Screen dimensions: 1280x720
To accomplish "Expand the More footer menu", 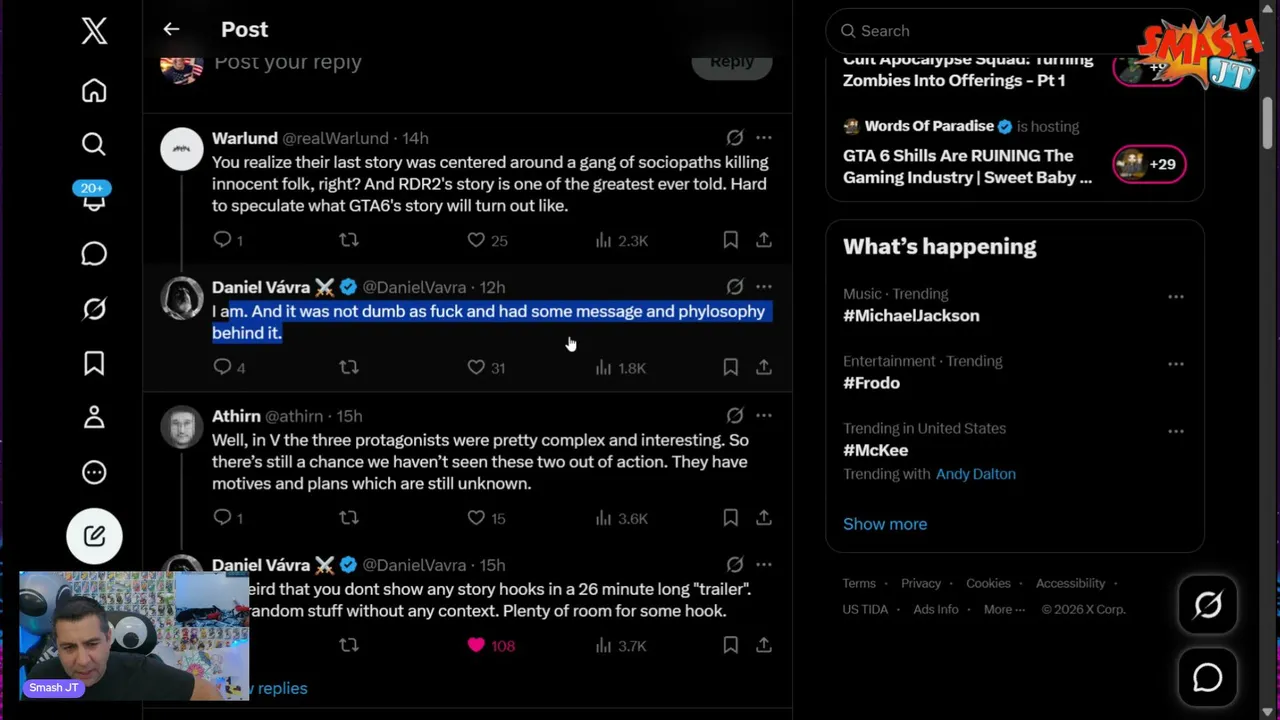I will coord(1004,609).
